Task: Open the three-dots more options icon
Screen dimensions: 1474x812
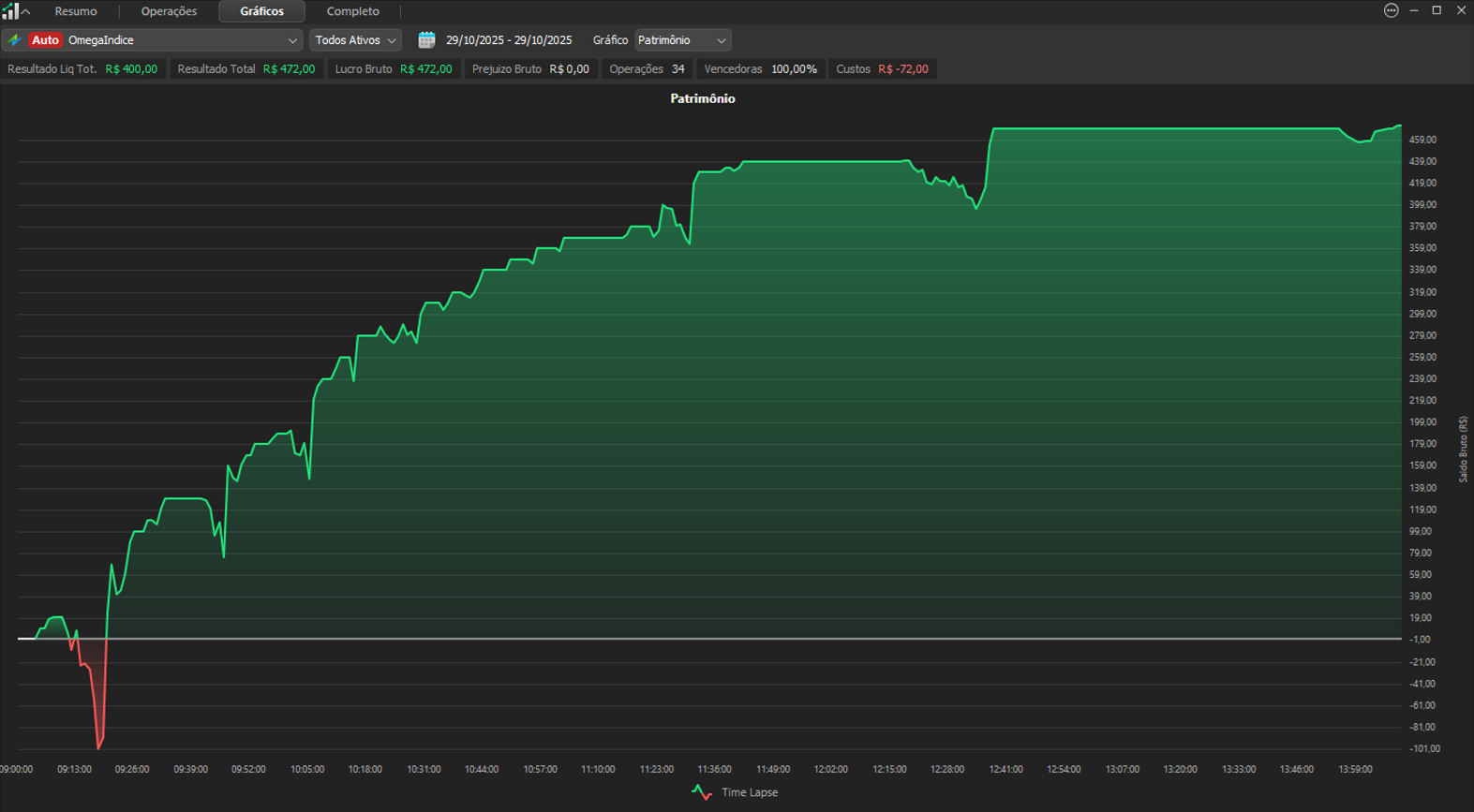Action: [1391, 10]
